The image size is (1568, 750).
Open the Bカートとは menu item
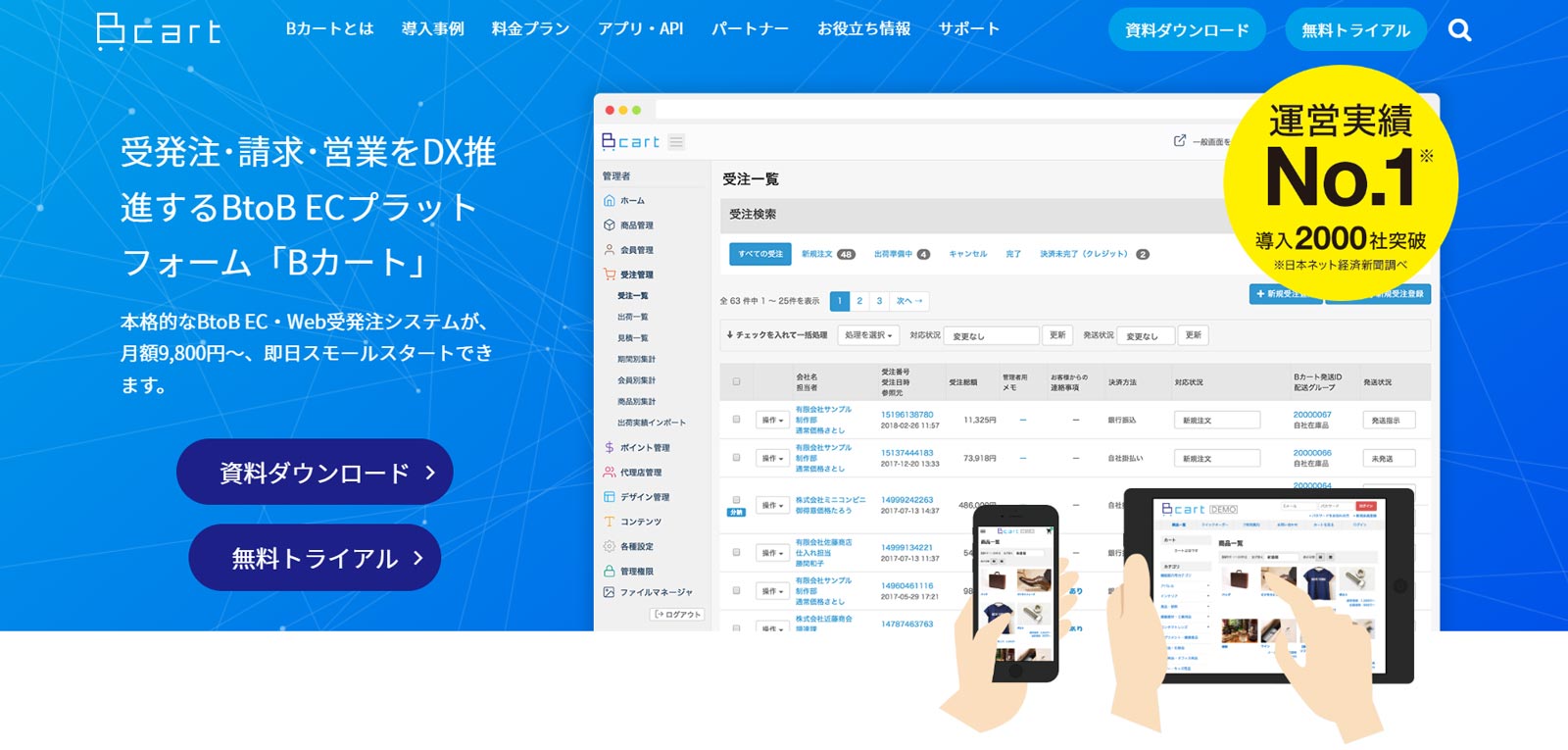click(x=329, y=29)
